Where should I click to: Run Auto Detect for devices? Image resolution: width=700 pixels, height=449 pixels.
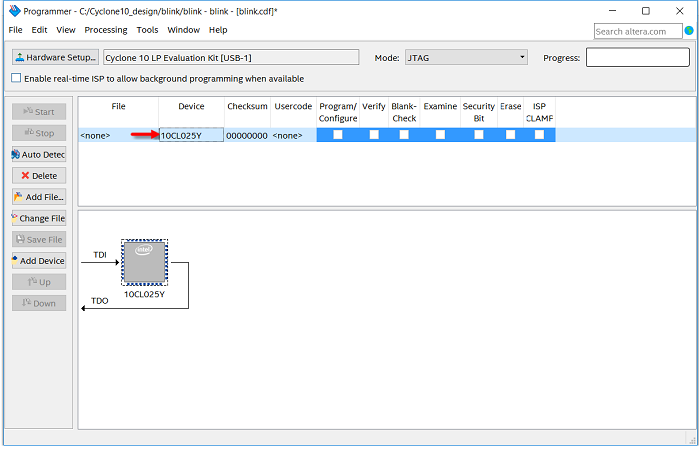(39, 154)
